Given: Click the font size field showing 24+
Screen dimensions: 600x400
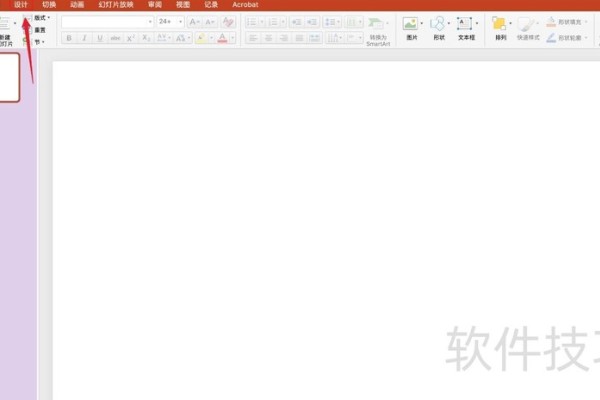Looking at the screenshot, I should coord(167,22).
